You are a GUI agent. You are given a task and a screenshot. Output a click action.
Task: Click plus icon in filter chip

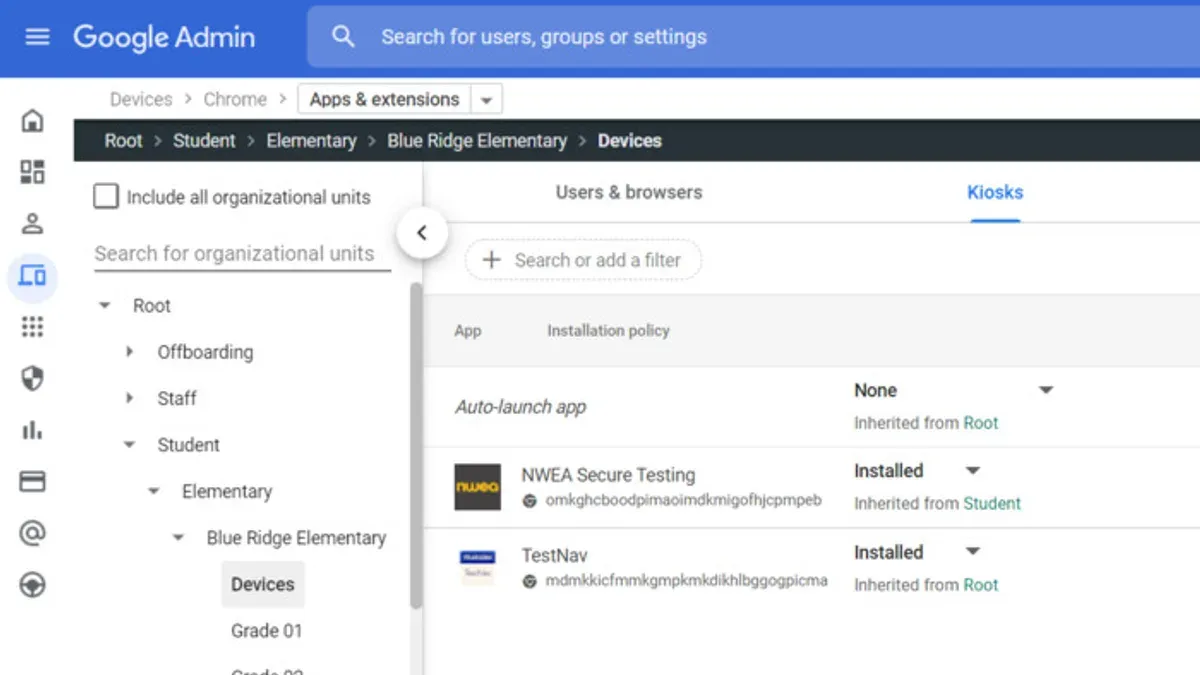(491, 260)
